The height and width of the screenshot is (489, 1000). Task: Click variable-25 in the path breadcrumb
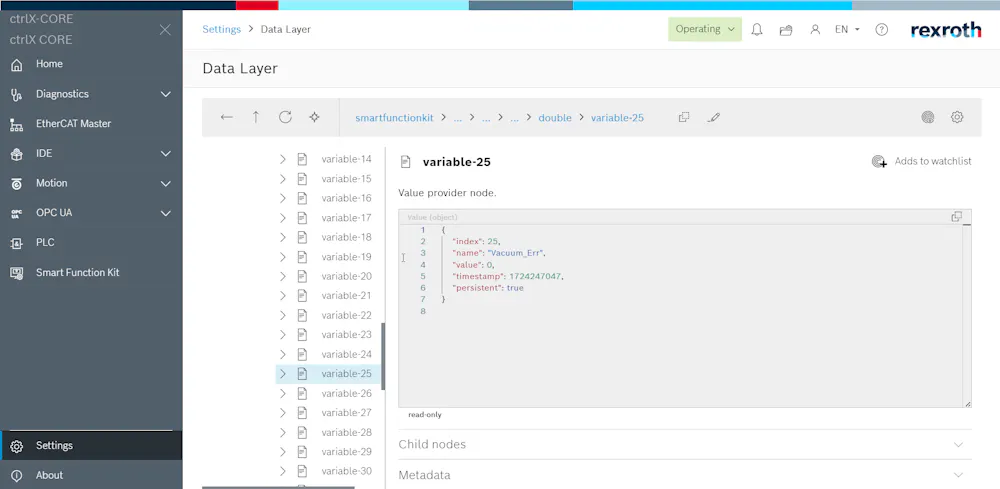617,118
